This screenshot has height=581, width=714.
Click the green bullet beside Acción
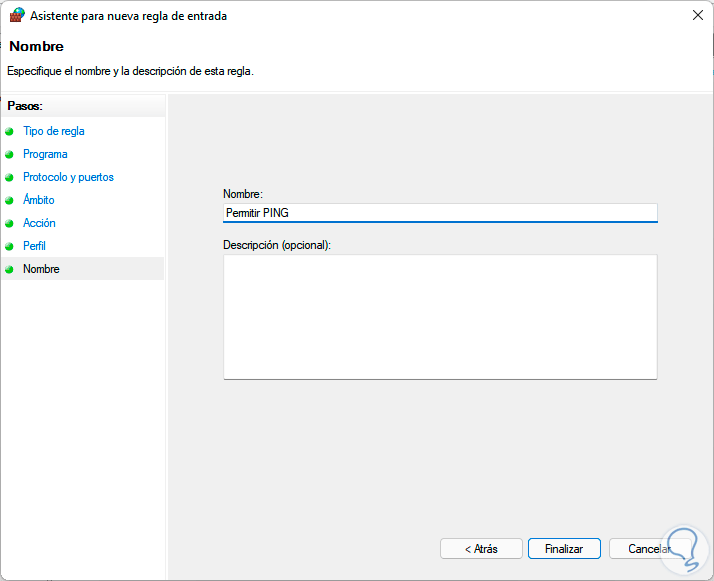tap(10, 223)
